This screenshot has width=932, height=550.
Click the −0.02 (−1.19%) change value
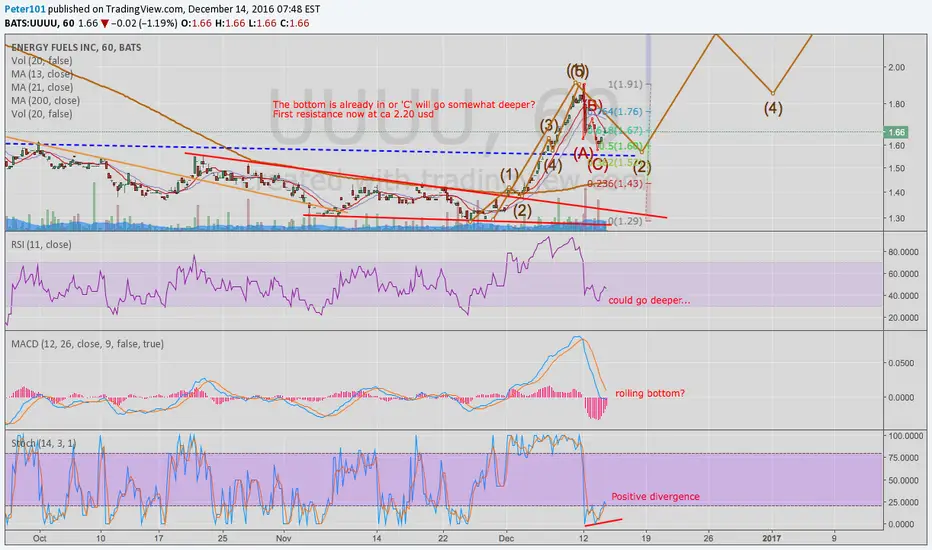(144, 23)
